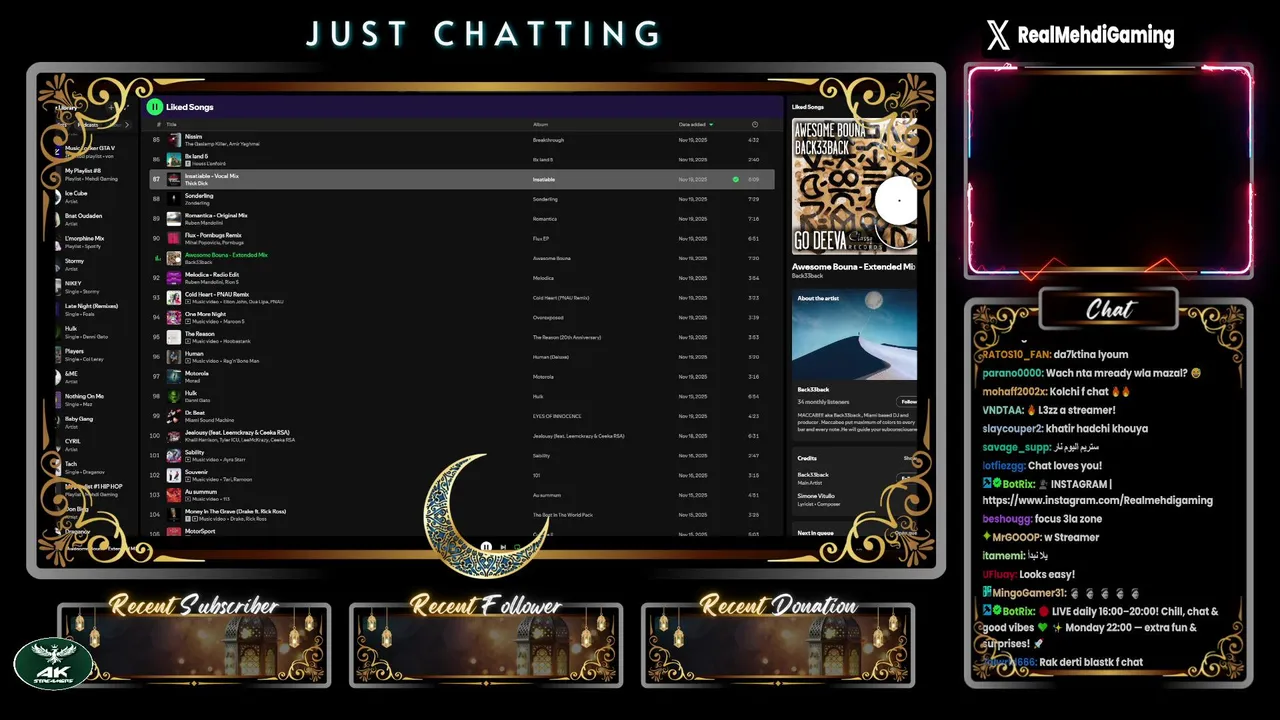This screenshot has height=720, width=1280.
Task: Open Stormy artist in library
Action: pos(90,264)
